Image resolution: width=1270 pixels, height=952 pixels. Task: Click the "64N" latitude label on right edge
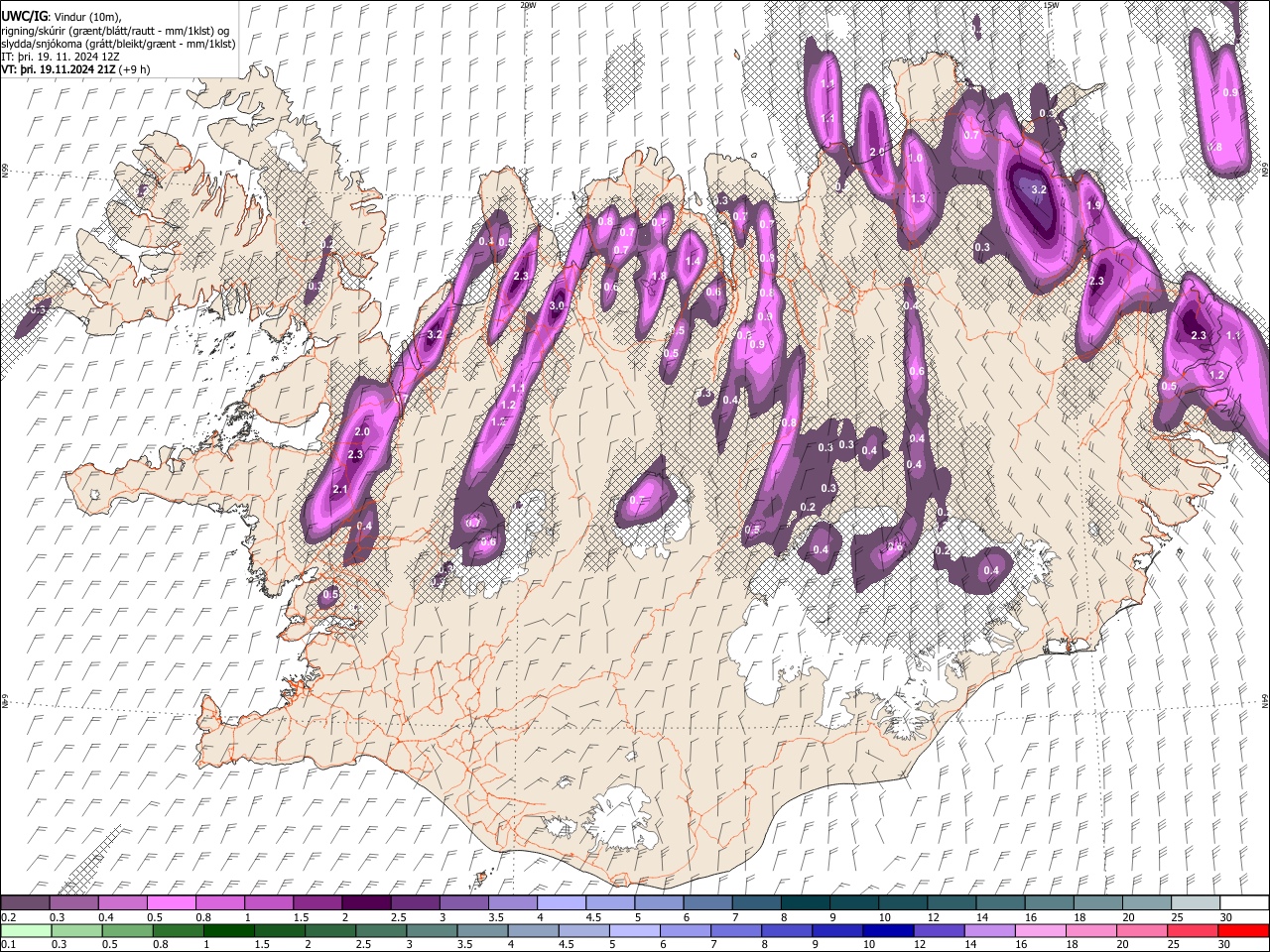tap(1265, 700)
